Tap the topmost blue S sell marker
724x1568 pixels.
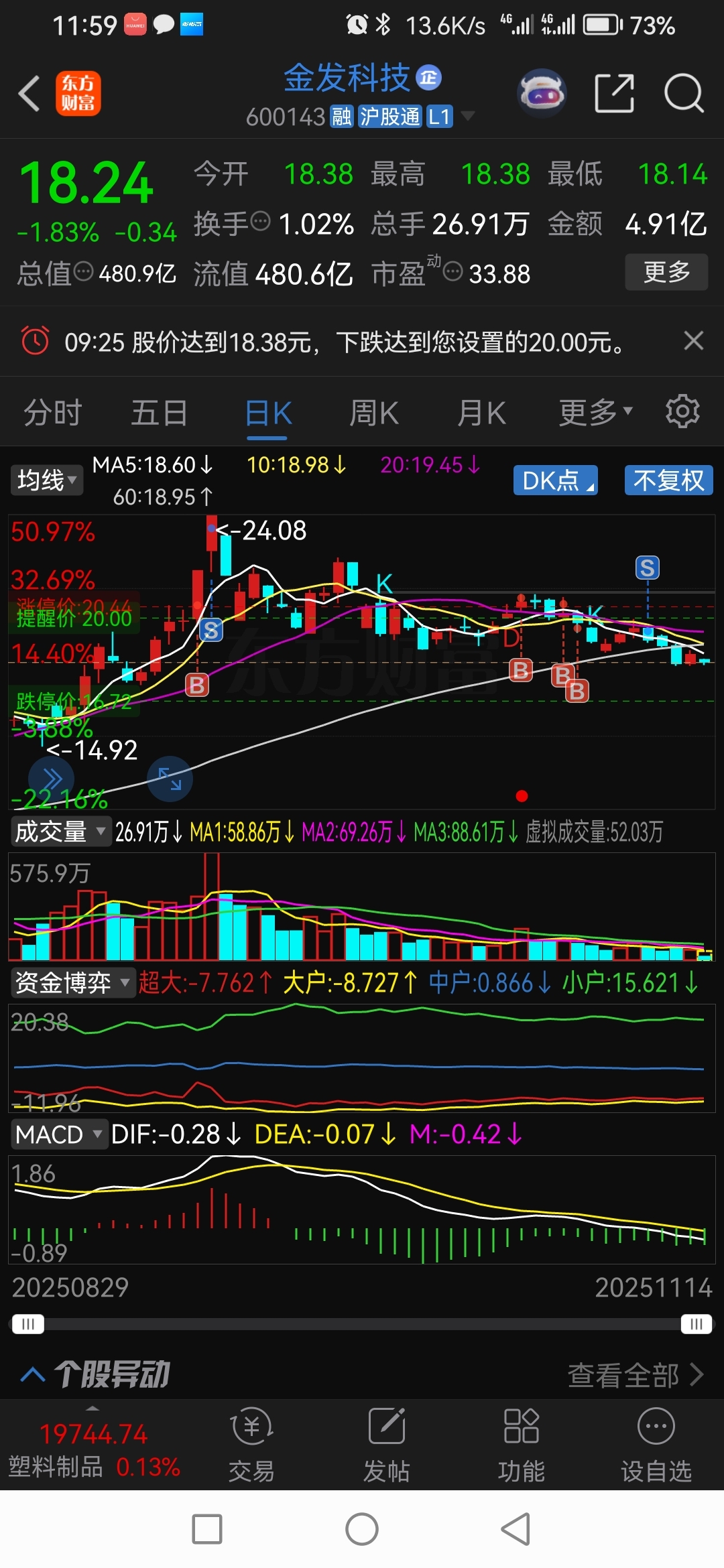pos(647,568)
